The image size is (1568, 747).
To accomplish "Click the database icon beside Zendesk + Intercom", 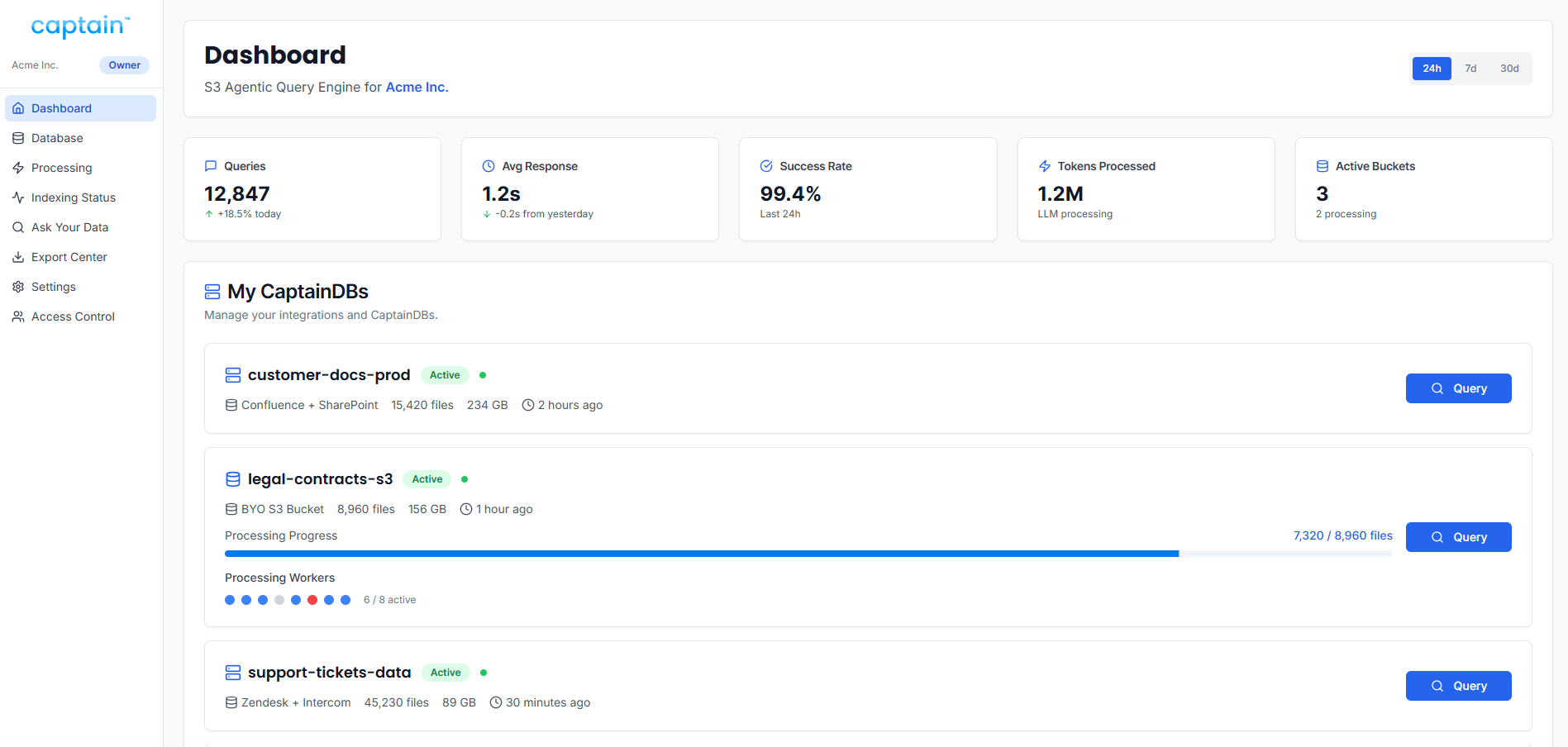I will click(231, 702).
